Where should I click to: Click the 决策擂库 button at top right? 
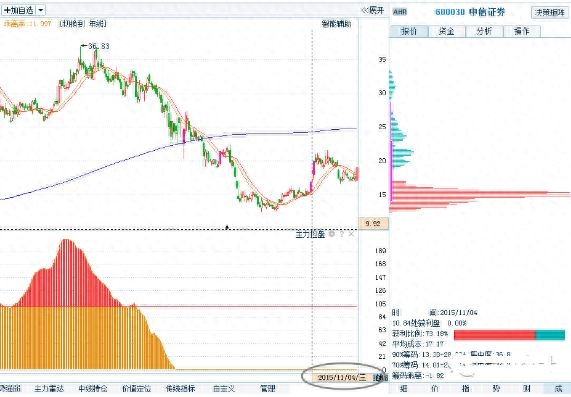[550, 12]
